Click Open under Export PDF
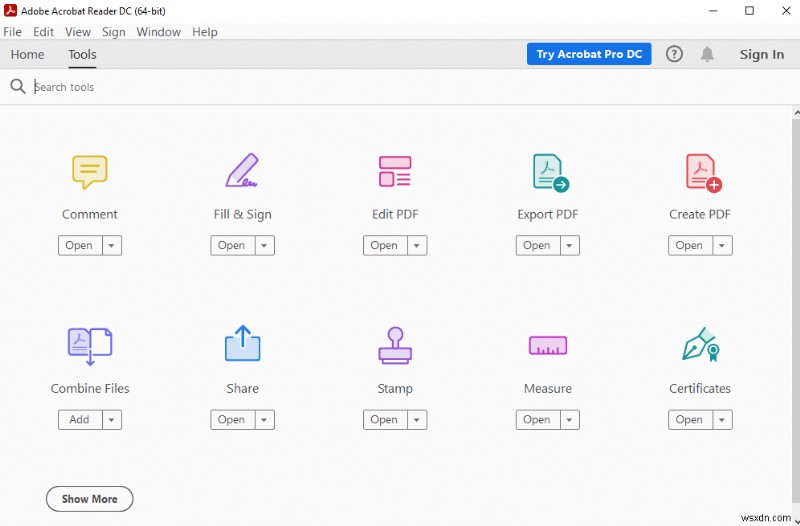The width and height of the screenshot is (800, 526). 538,245
